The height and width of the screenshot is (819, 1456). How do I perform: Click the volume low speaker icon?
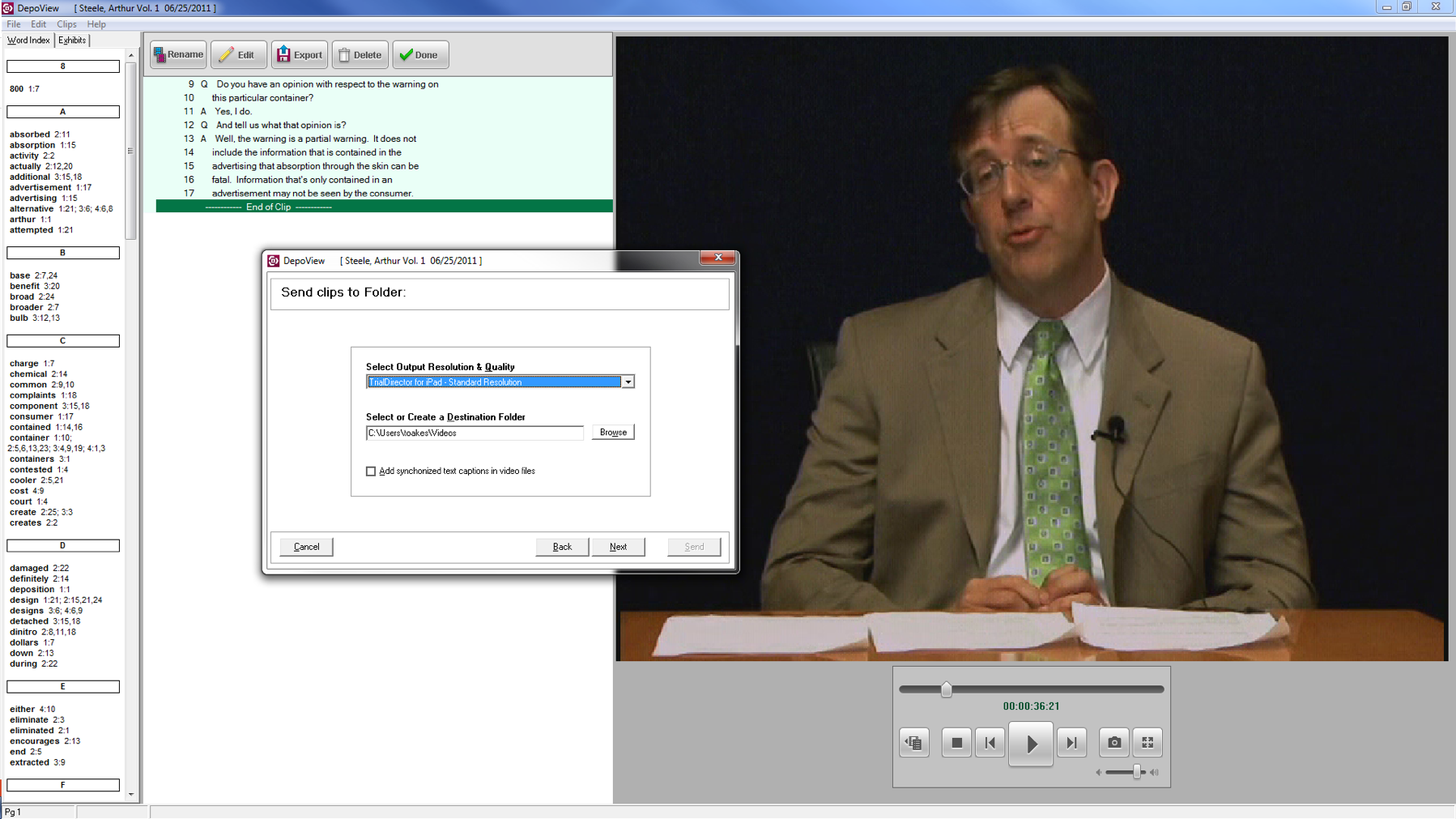1099,773
